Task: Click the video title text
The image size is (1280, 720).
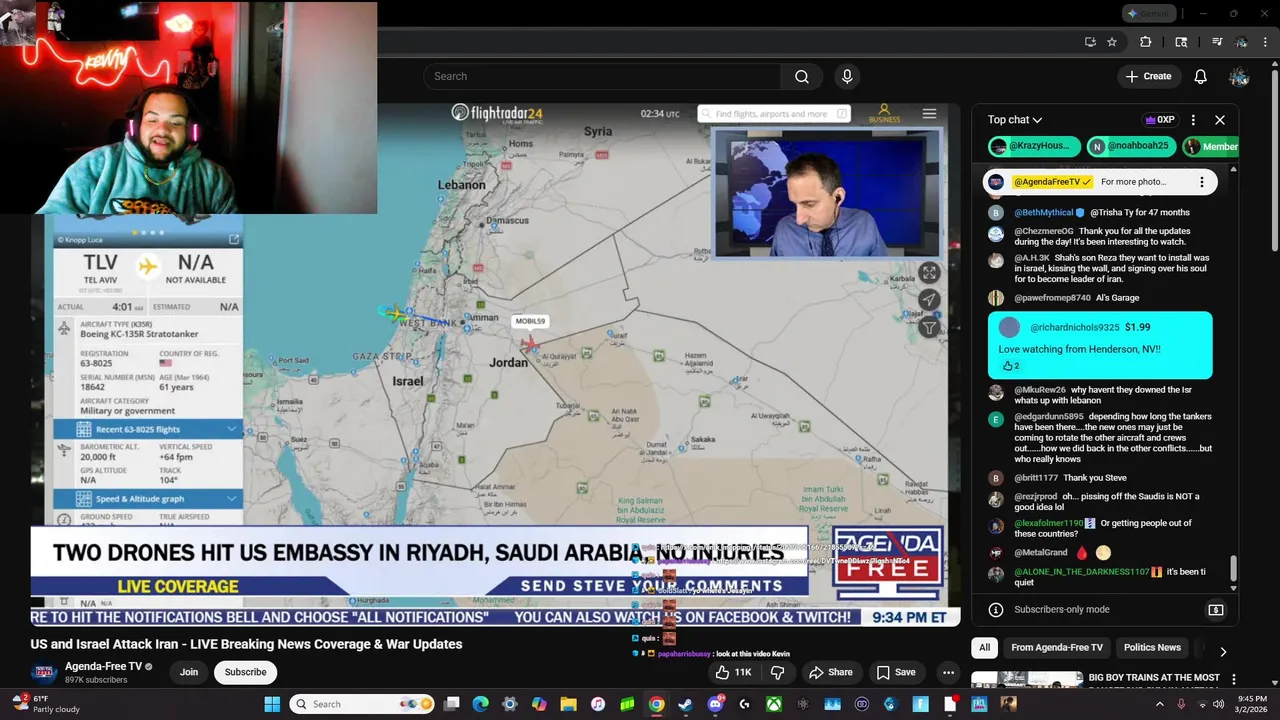Action: pyautogui.click(x=246, y=644)
